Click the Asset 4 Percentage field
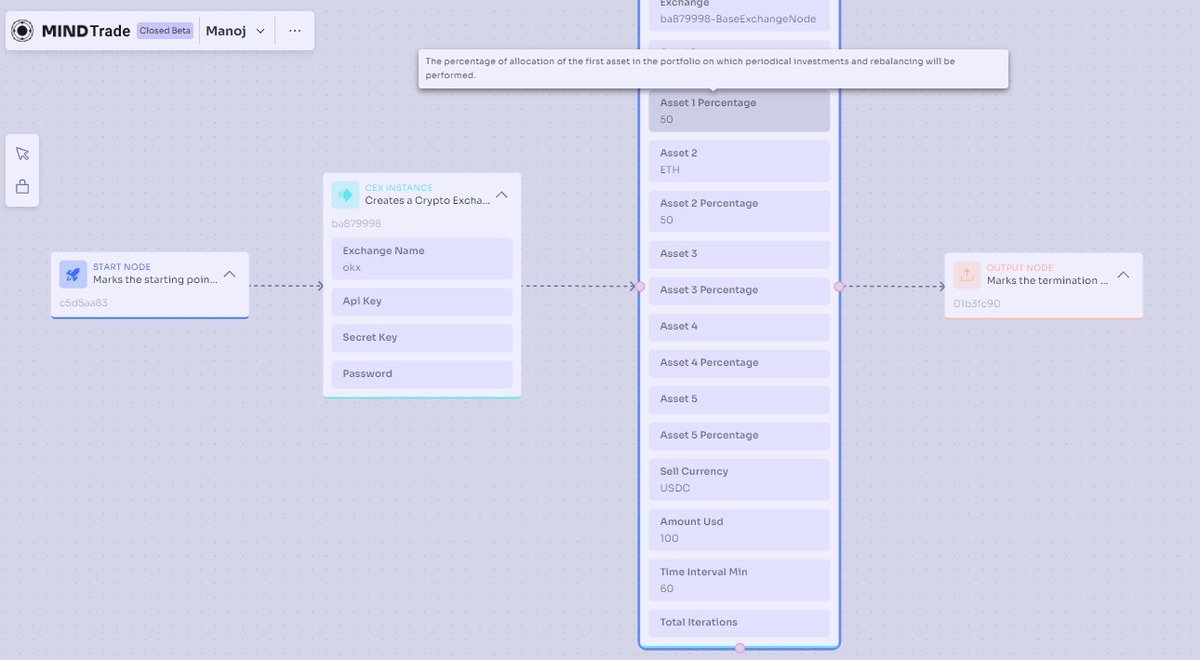1200x660 pixels. pyautogui.click(x=739, y=363)
